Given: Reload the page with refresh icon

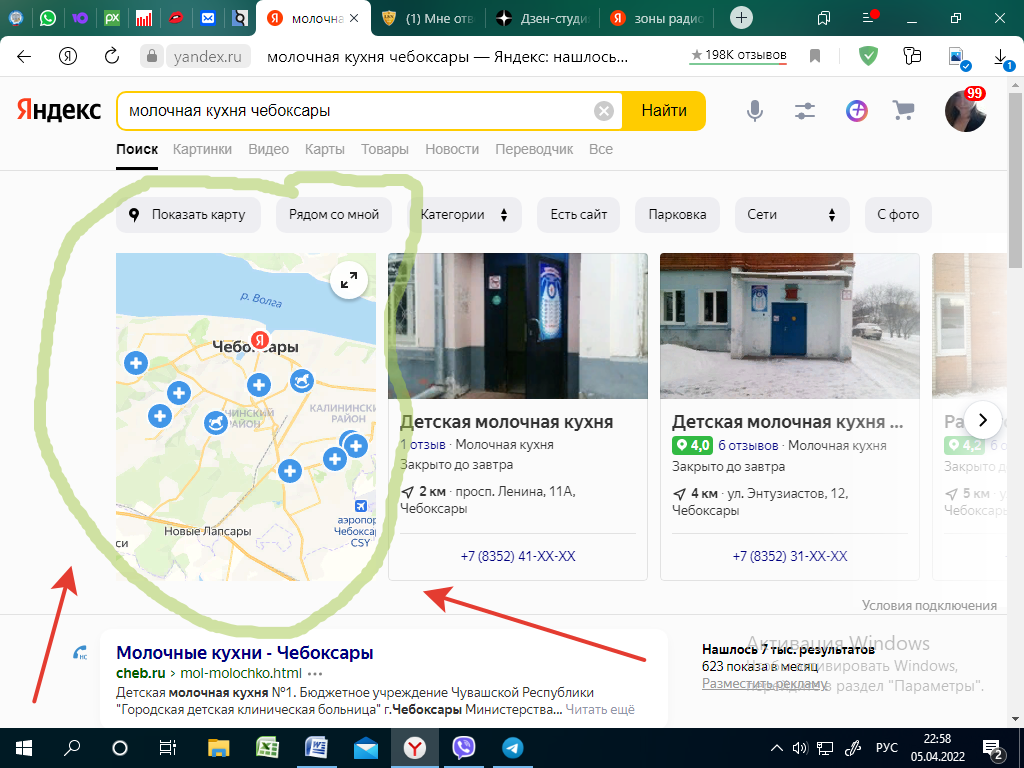Looking at the screenshot, I should 112,56.
